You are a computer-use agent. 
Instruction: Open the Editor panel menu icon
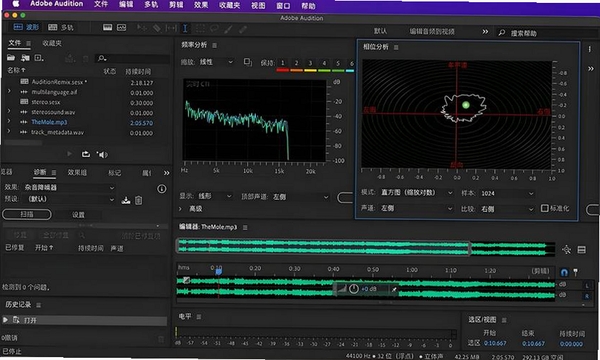245,227
